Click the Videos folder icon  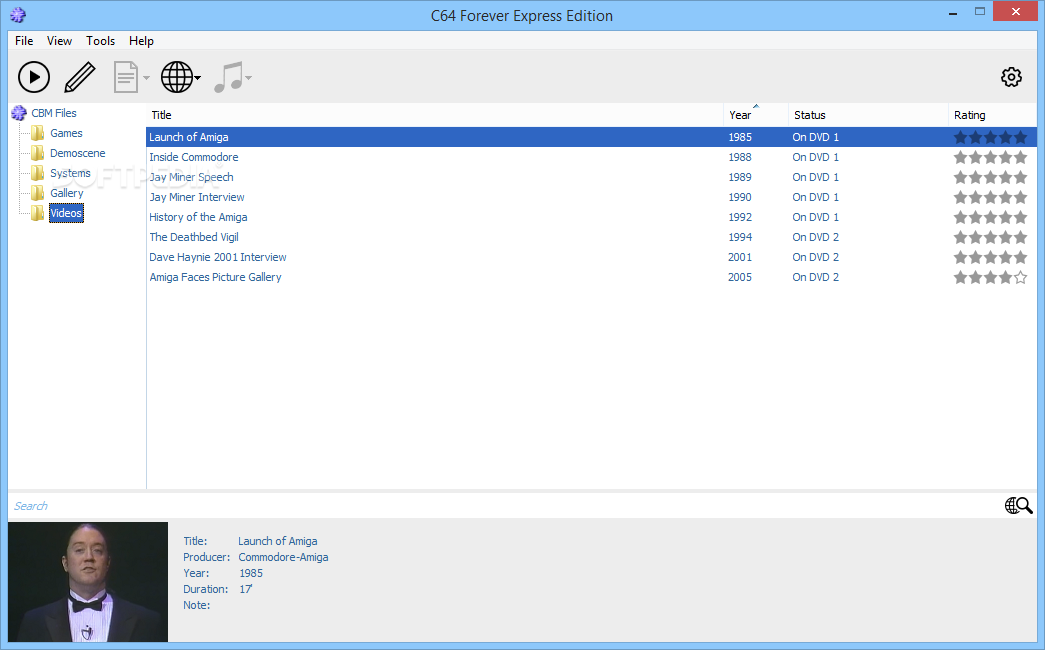point(38,213)
